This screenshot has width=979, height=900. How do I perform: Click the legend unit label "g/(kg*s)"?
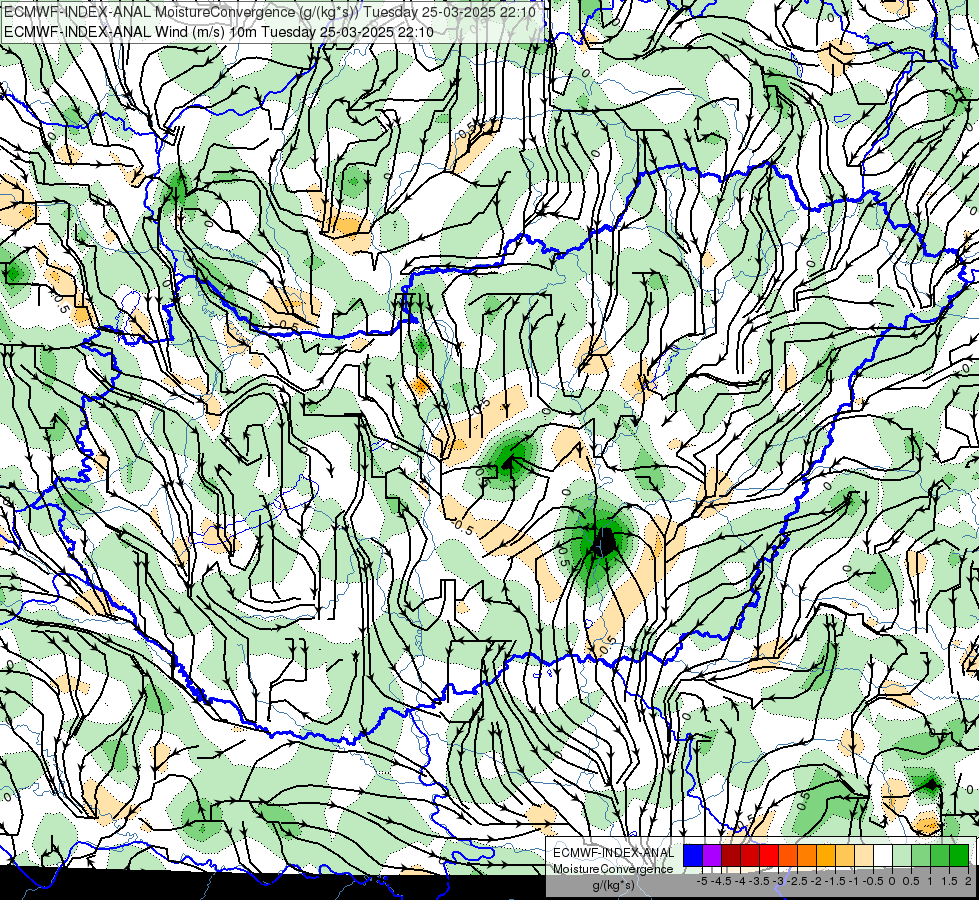(613, 885)
